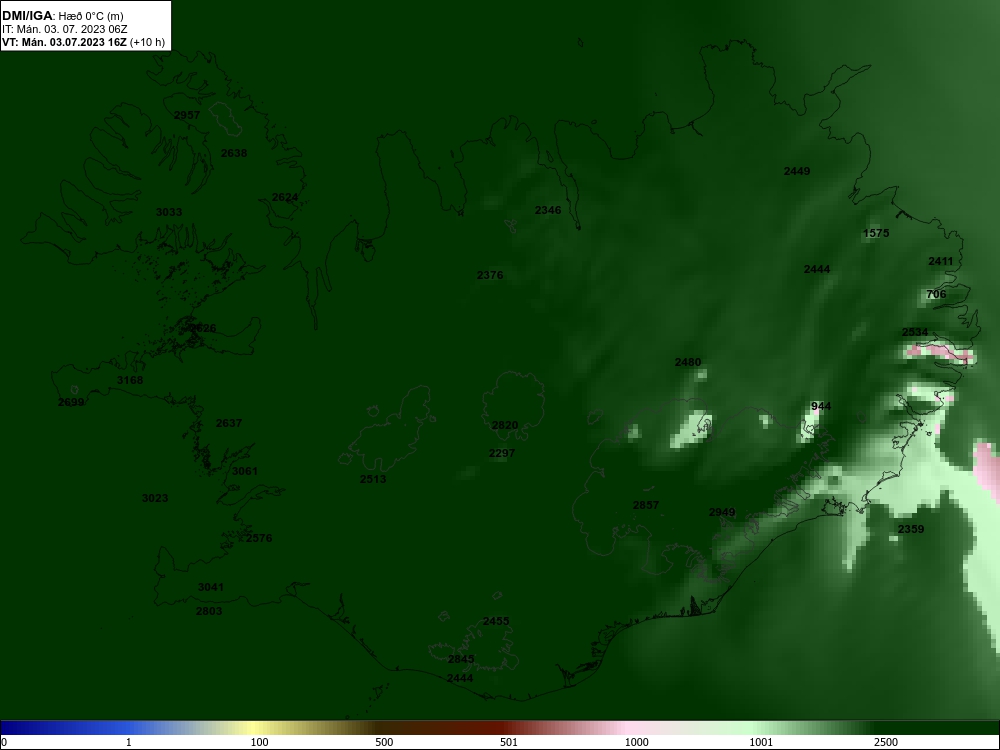Click the map value 2449
The width and height of the screenshot is (1000, 750).
click(797, 171)
